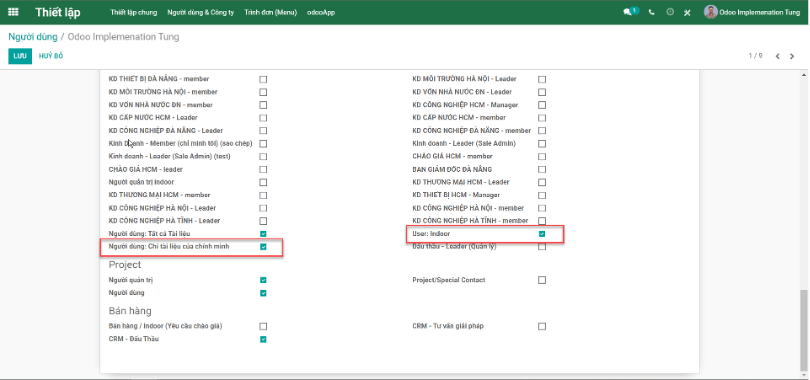The width and height of the screenshot is (810, 380).
Task: Click the phone call icon
Action: 651,12
